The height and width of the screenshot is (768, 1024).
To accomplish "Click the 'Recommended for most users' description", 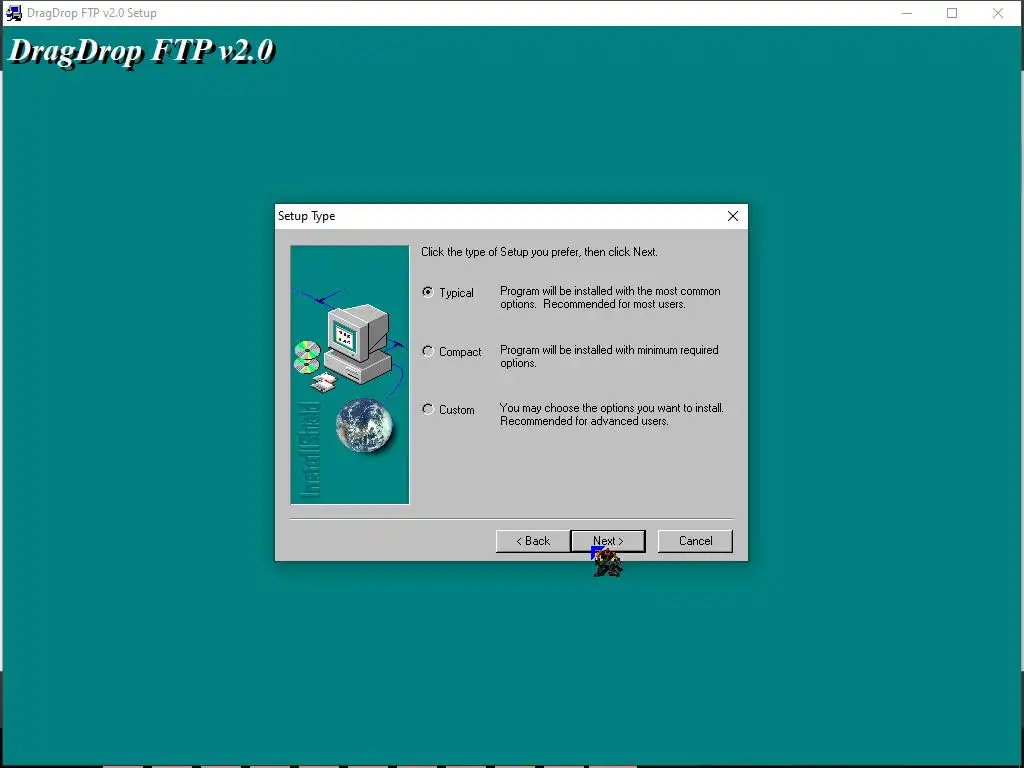I will coord(611,298).
